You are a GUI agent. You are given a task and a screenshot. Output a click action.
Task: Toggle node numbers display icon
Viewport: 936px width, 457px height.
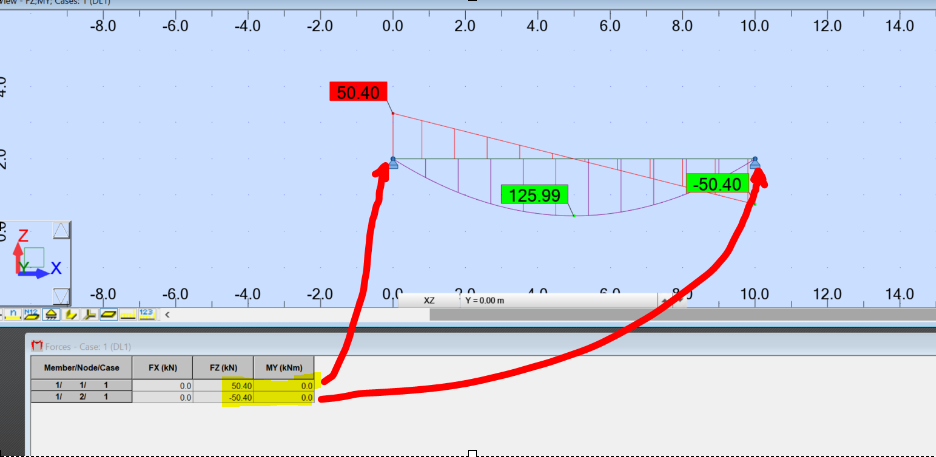13,314
